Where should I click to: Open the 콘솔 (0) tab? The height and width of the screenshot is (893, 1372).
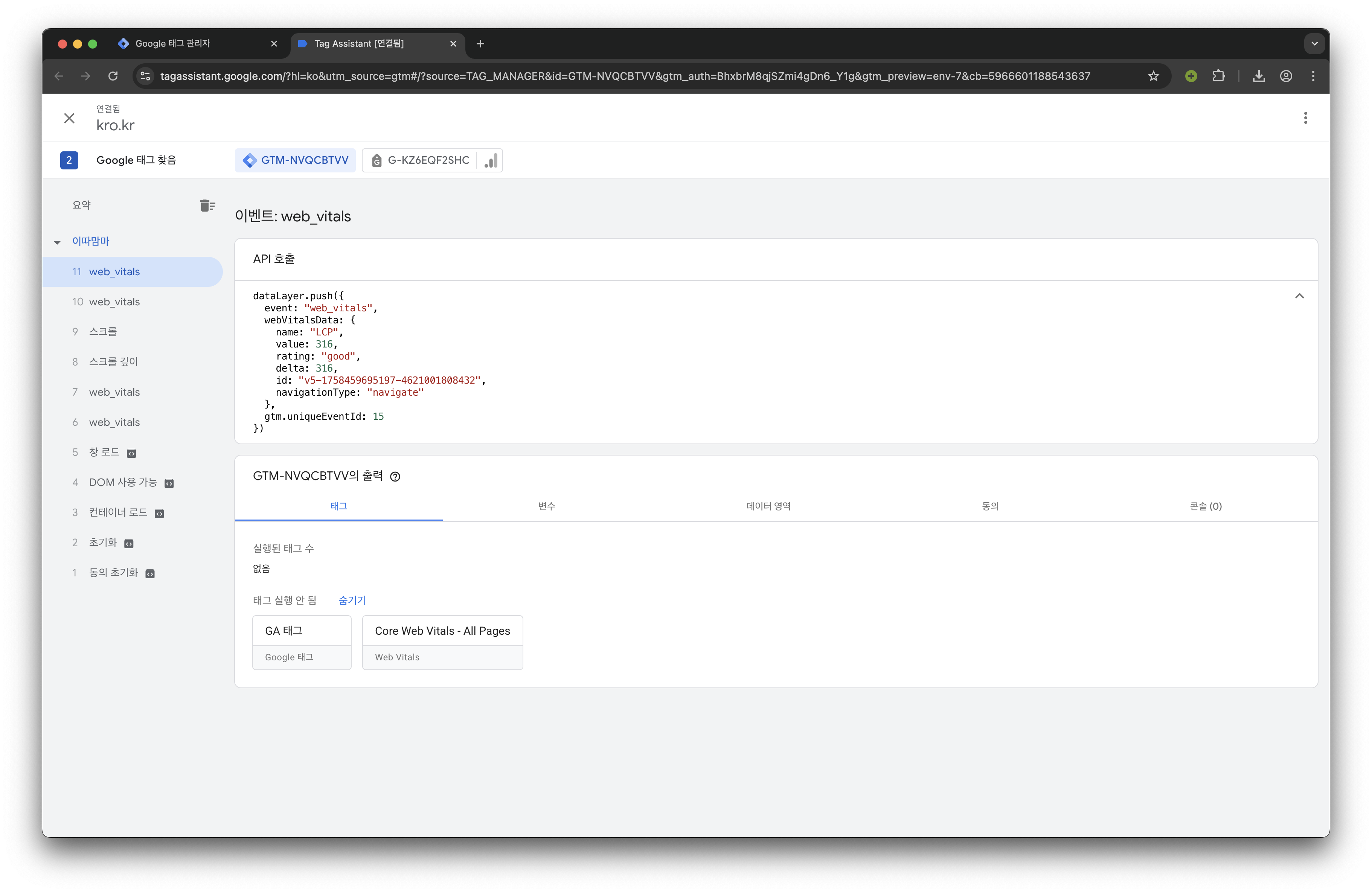(1205, 506)
